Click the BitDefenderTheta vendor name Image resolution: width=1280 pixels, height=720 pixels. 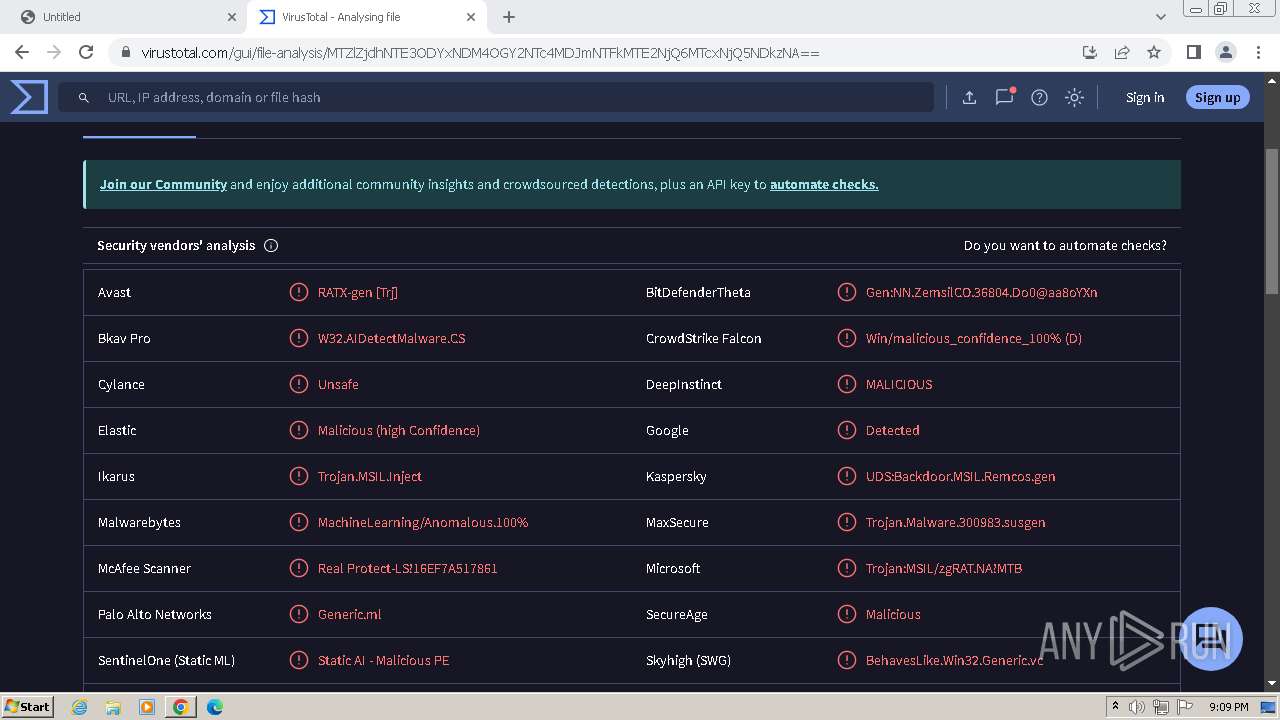[698, 292]
